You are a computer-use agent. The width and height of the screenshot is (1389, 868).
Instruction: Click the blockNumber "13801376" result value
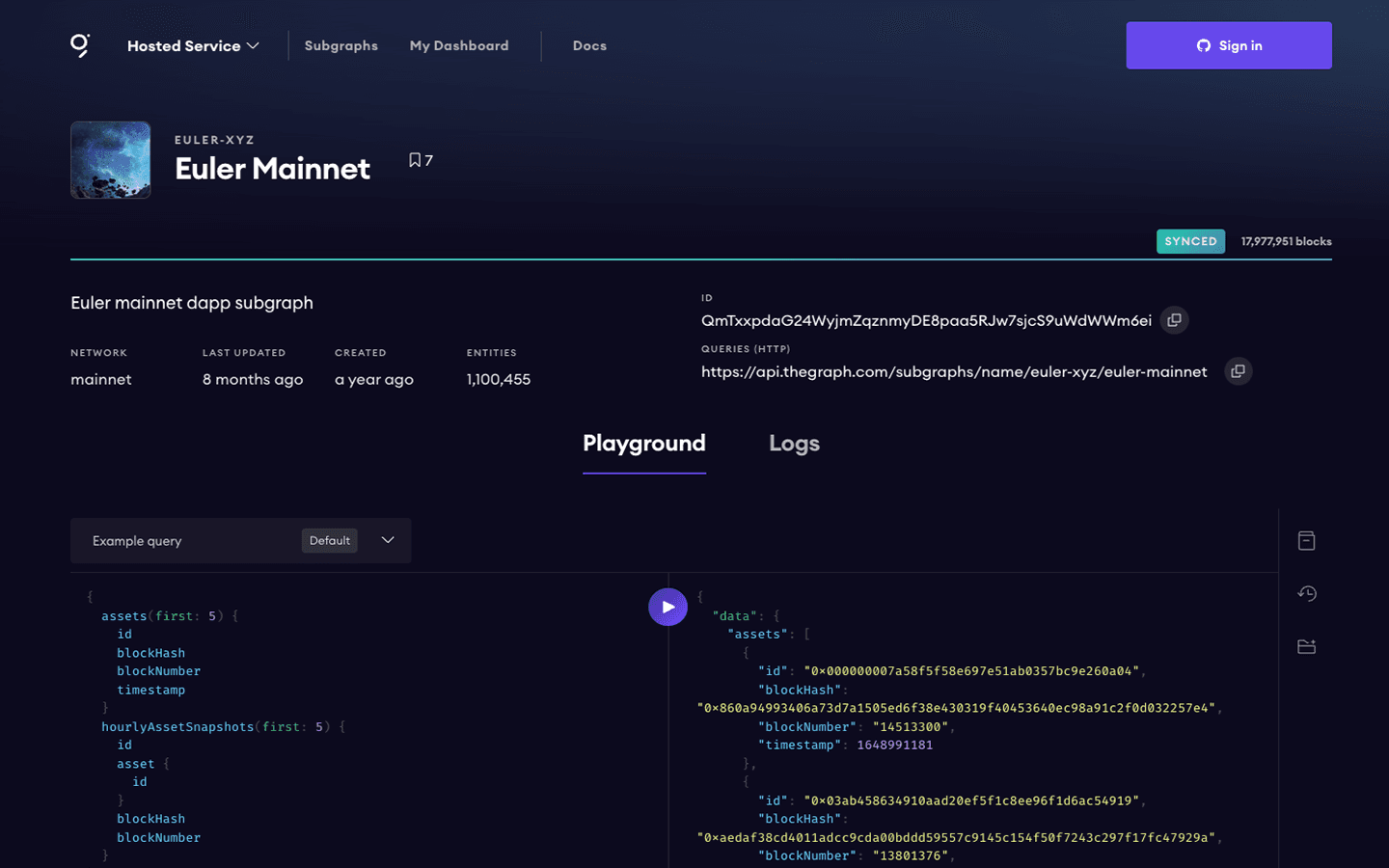pos(911,855)
